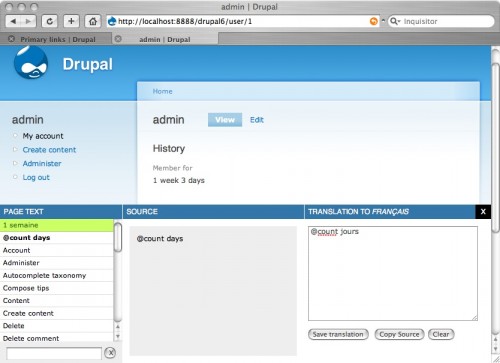Close the translation panel with X
Viewport: 500px width, 363px height.
[x=483, y=212]
